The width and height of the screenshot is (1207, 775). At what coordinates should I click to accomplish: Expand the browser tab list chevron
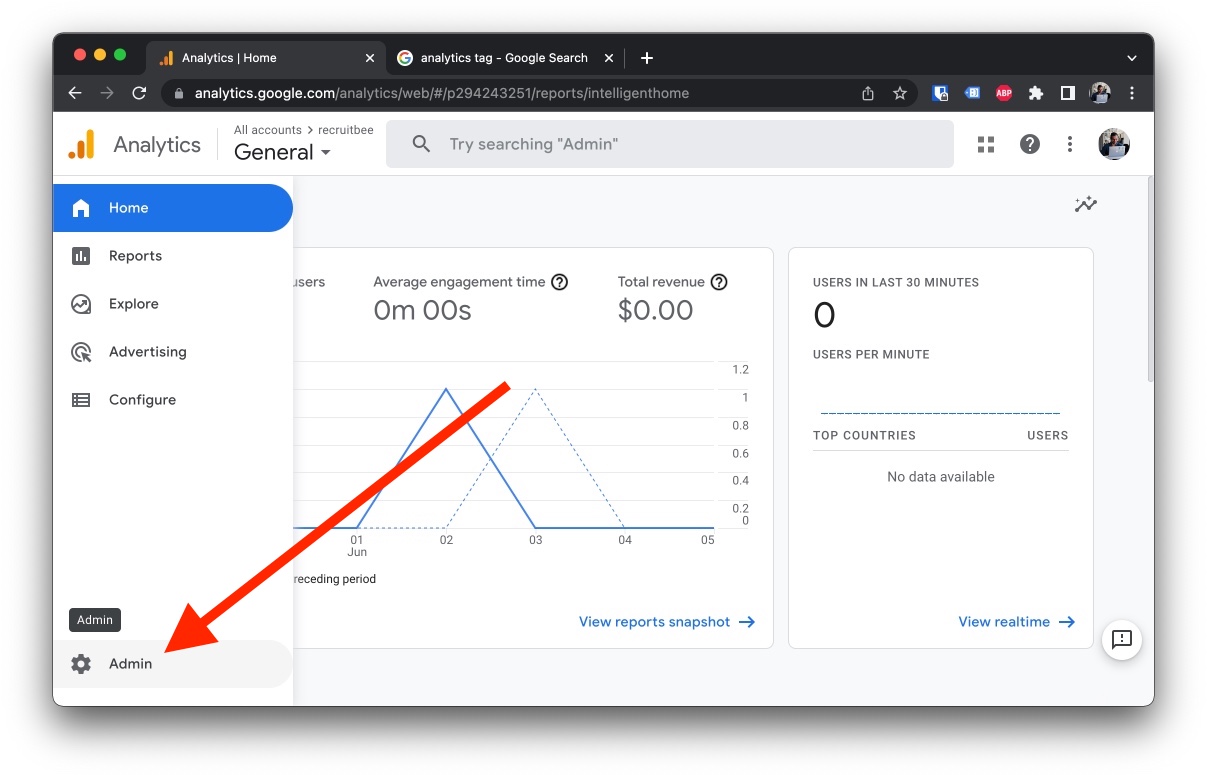click(x=1131, y=57)
